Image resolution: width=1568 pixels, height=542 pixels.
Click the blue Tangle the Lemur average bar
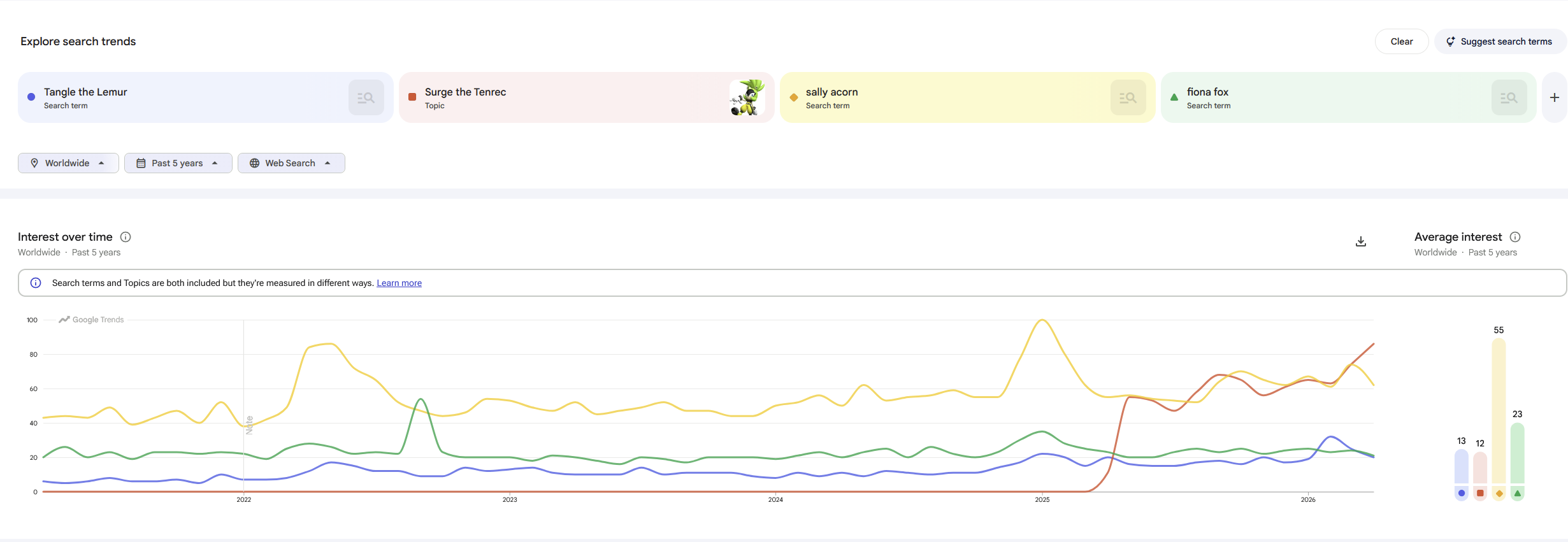tap(1461, 467)
